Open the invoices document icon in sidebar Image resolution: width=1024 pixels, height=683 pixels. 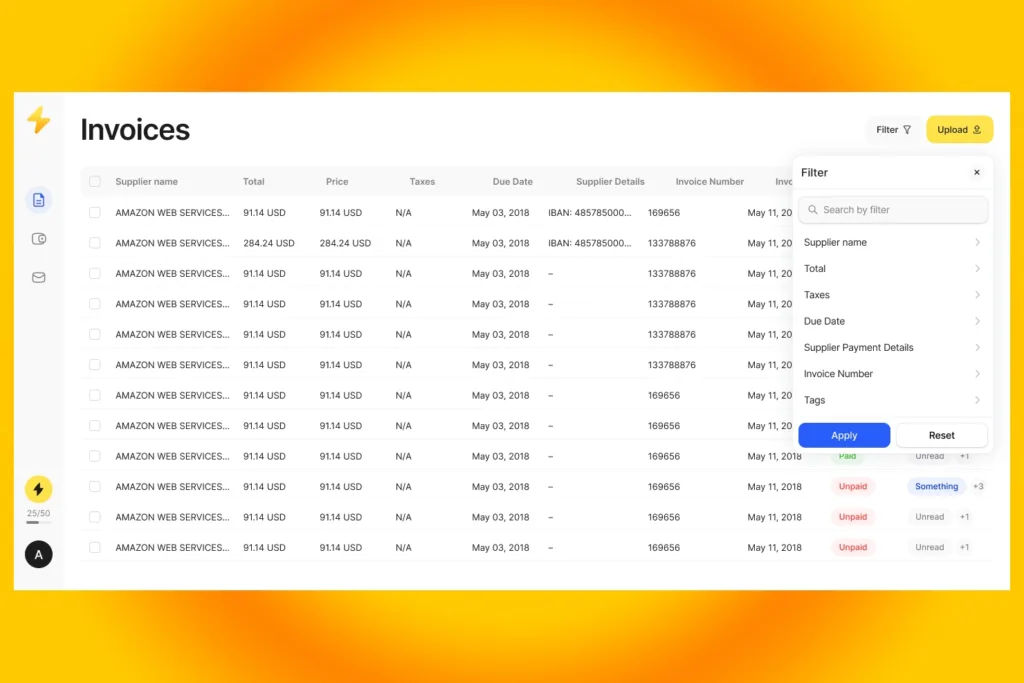39,200
